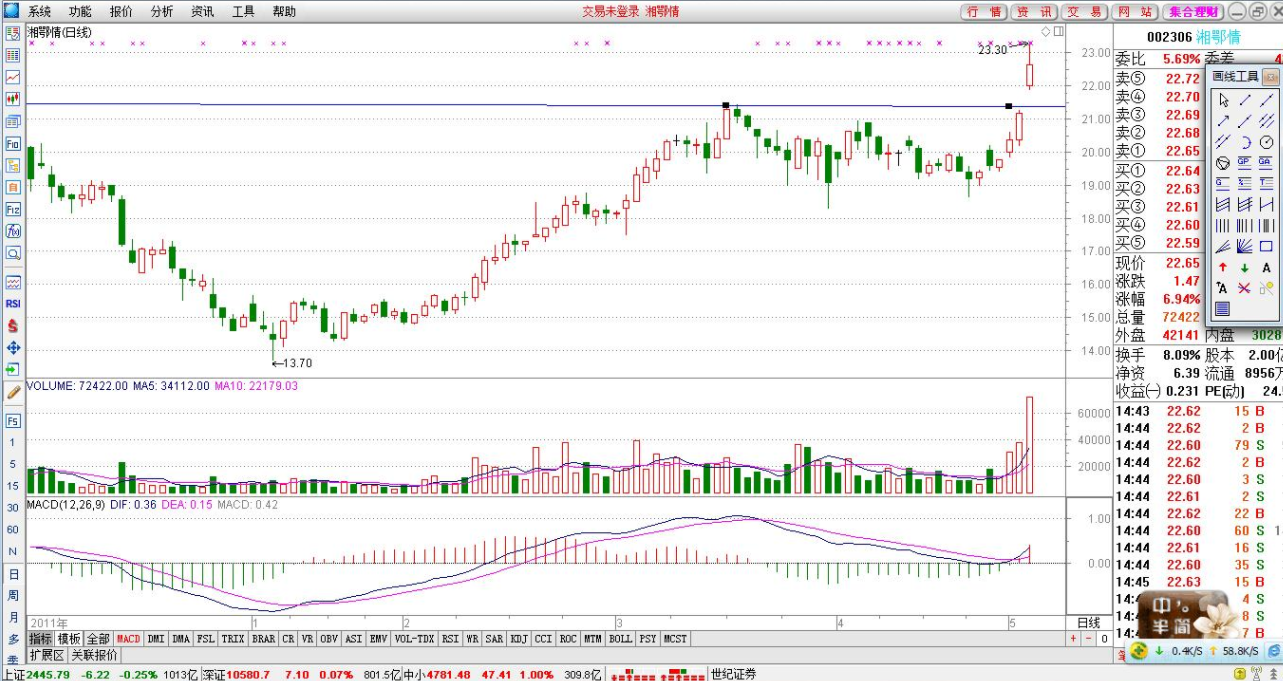This screenshot has height=681, width=1283.
Task: Open the 功能 menu
Action: point(80,12)
